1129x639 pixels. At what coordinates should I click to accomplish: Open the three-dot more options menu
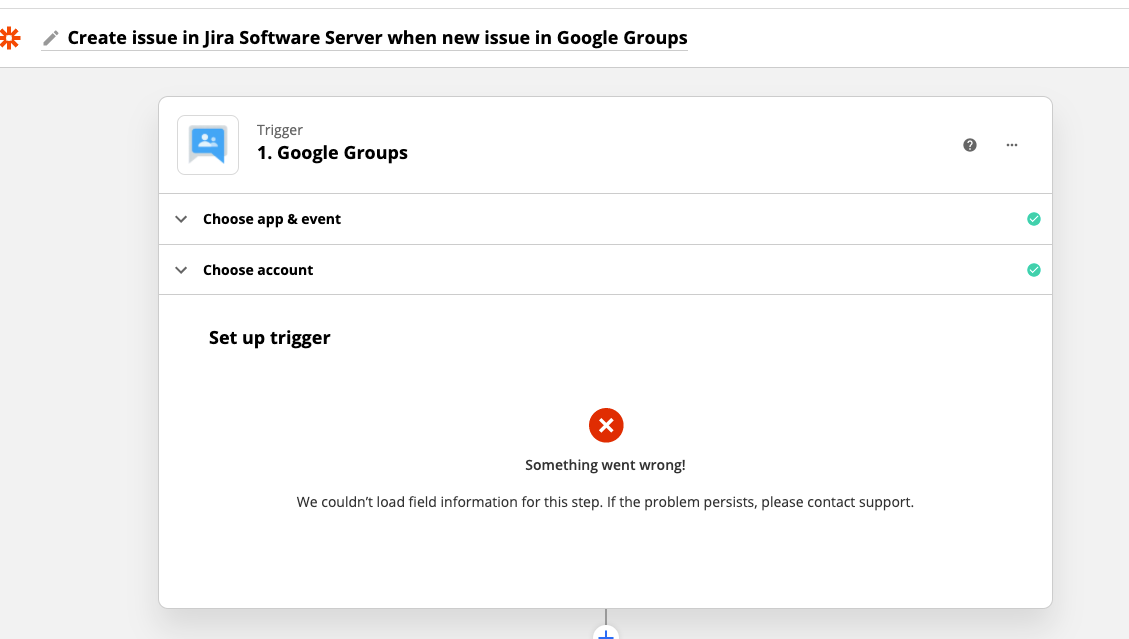point(1012,145)
